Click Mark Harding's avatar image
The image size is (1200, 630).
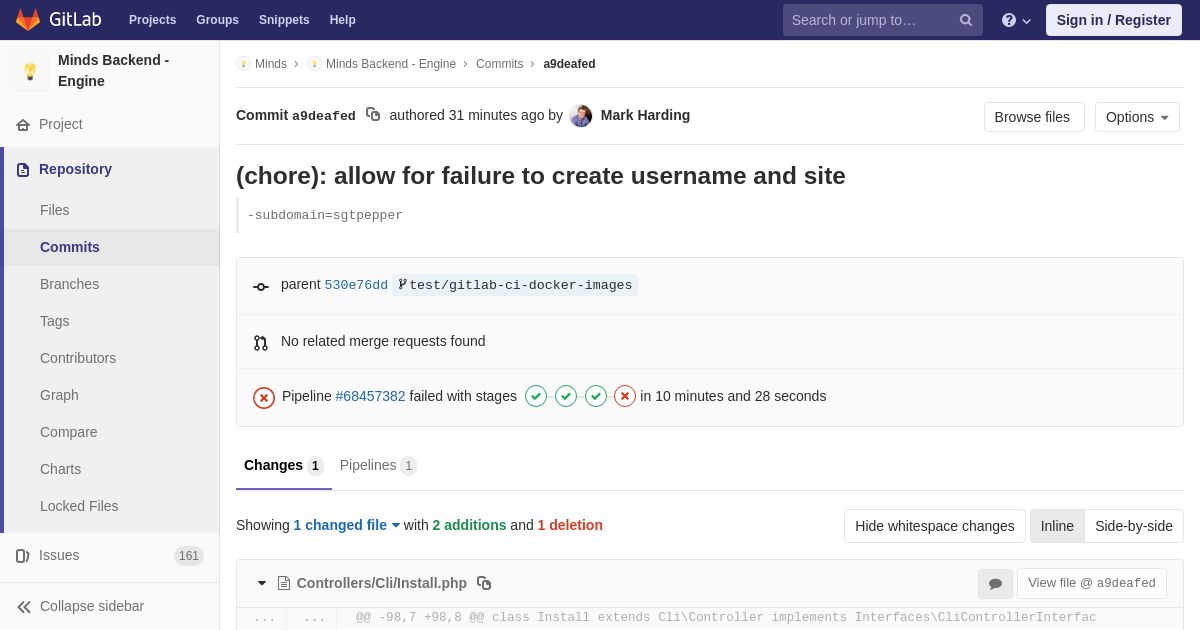pos(581,116)
